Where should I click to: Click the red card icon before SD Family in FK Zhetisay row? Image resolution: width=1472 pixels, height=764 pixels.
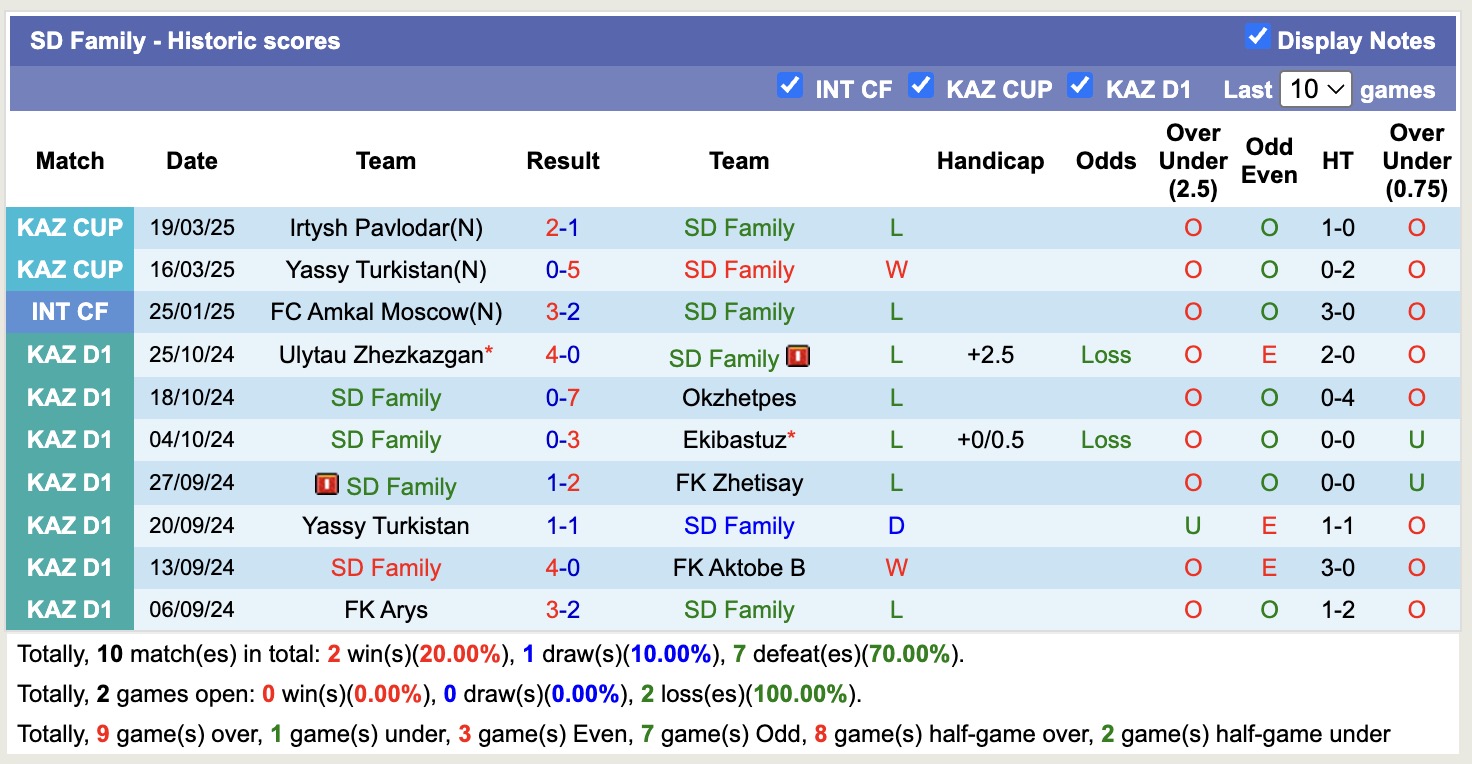[327, 483]
